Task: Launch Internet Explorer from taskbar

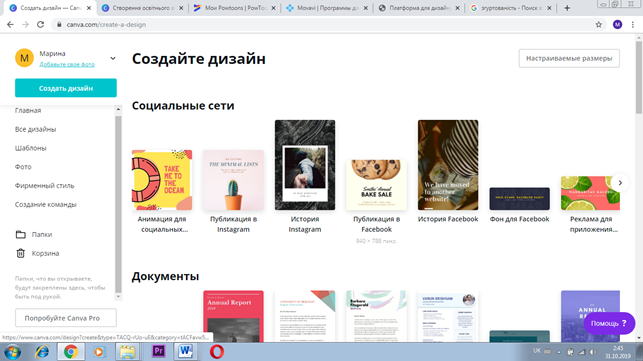Action: click(42, 352)
